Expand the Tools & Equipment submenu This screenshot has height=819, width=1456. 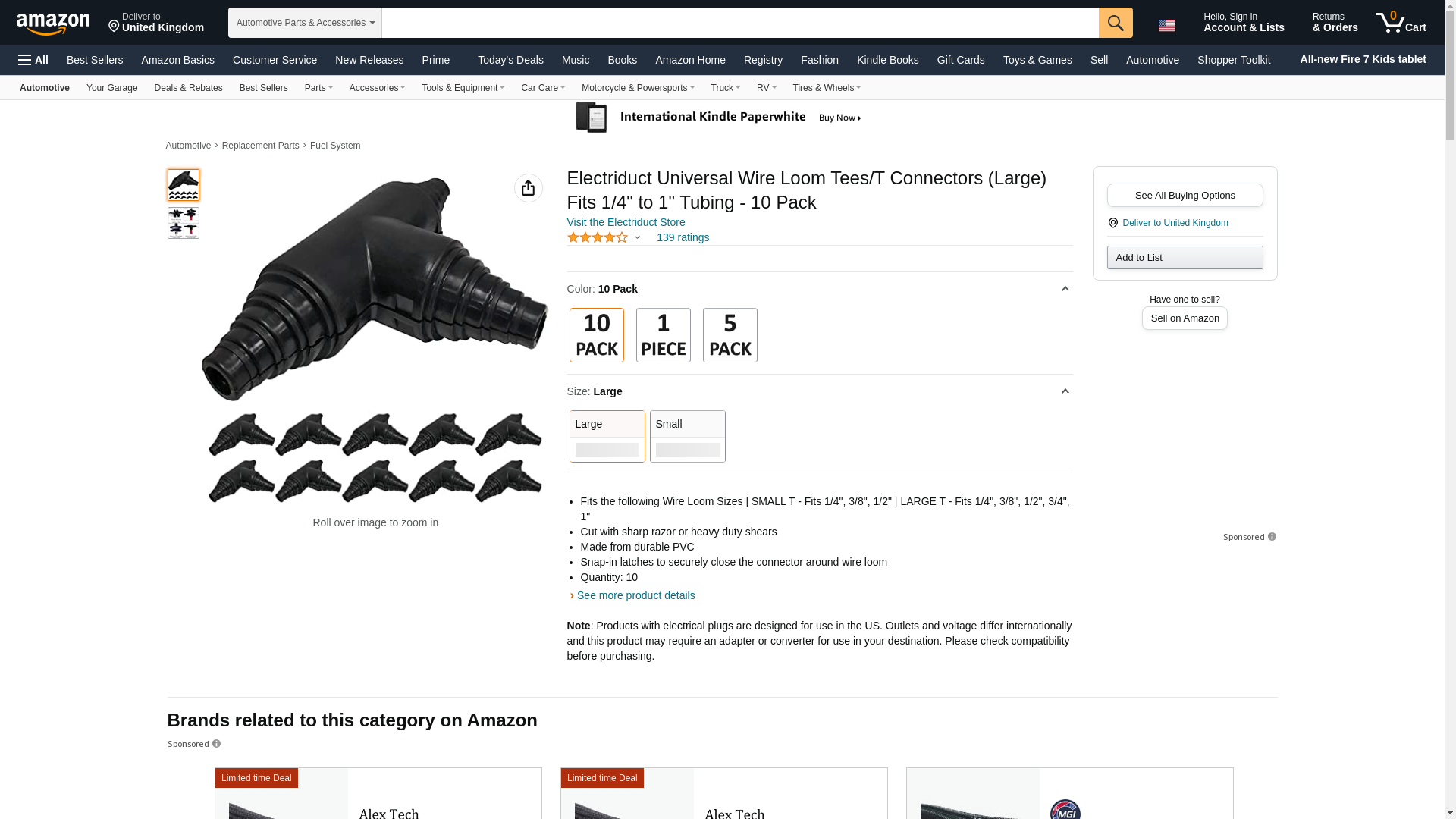[463, 88]
